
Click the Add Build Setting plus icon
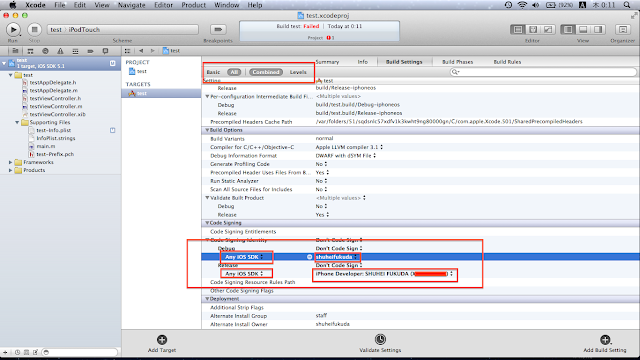pyautogui.click(x=605, y=340)
